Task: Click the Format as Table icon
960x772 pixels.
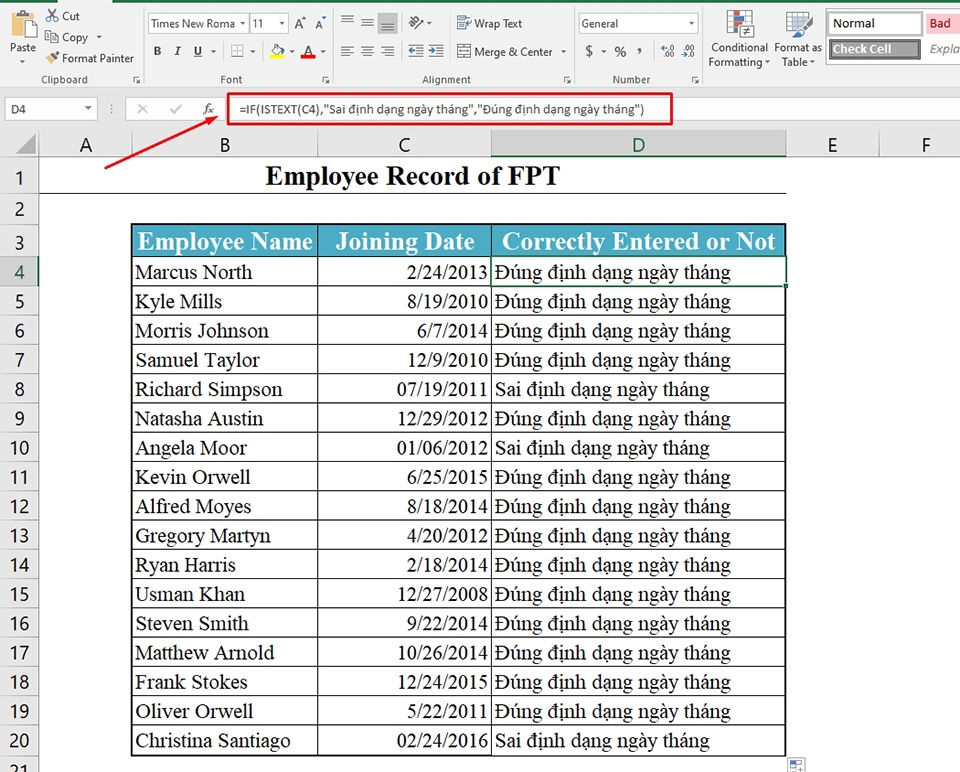Action: pos(797,40)
